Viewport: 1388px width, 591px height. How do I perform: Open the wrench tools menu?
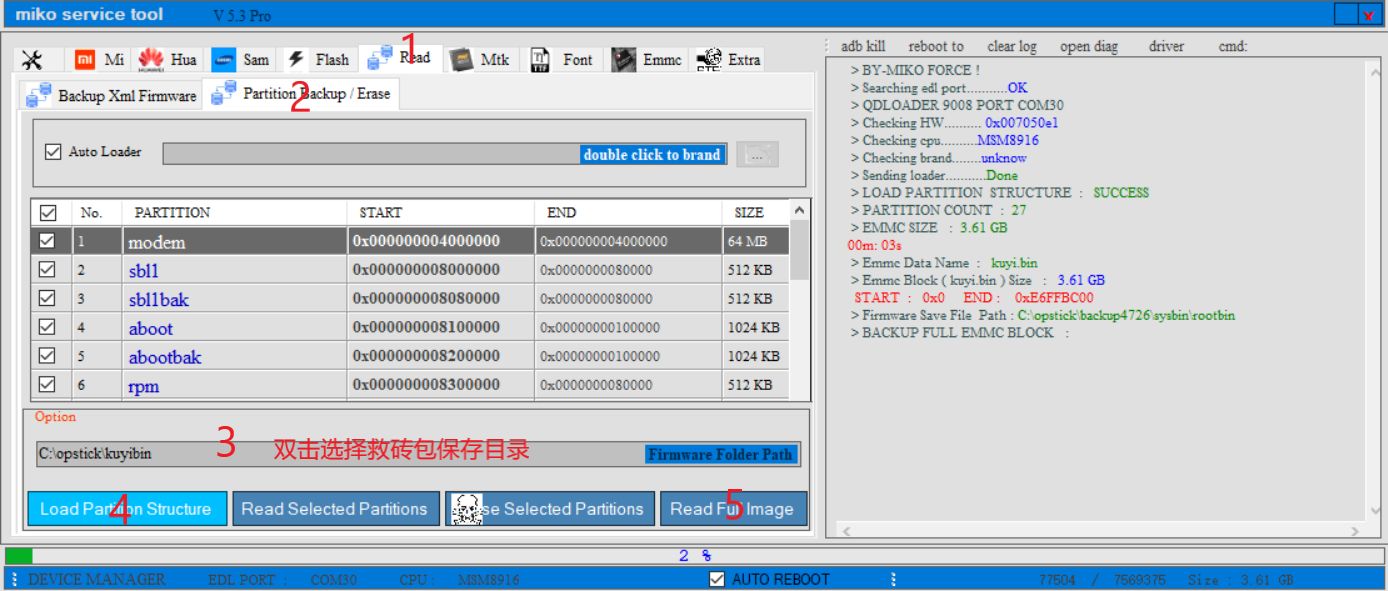coord(33,59)
